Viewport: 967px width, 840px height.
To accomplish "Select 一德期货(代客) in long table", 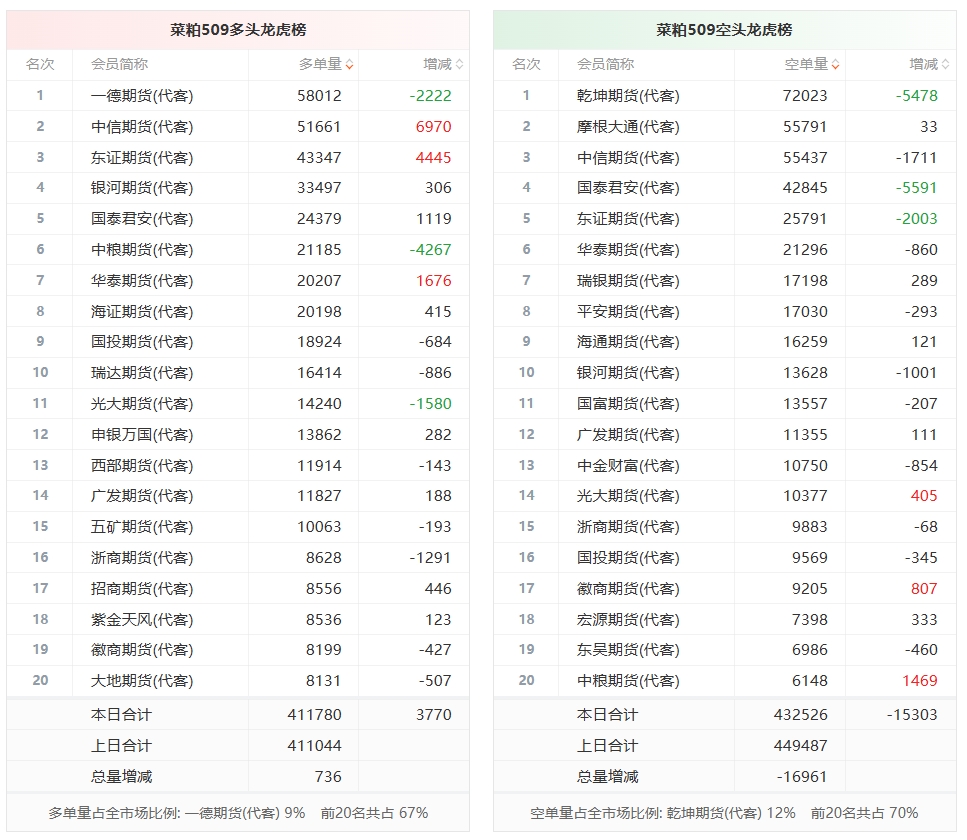I will tap(142, 96).
